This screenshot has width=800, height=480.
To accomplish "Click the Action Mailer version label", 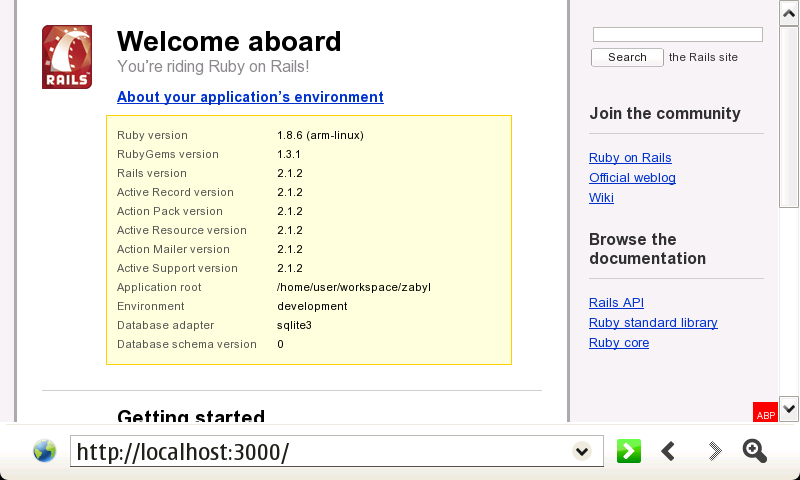I will pos(173,249).
